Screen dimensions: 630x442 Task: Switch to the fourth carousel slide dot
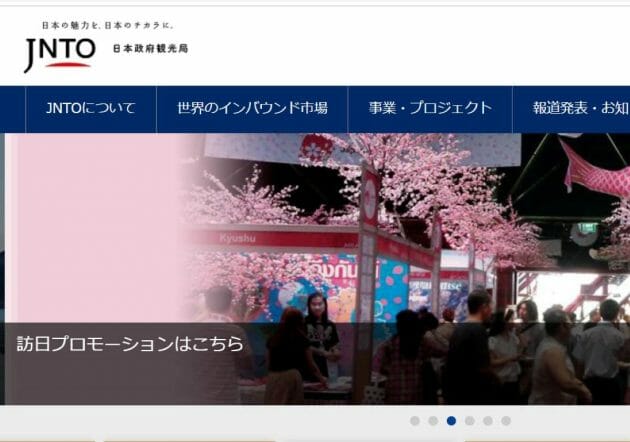(469, 421)
